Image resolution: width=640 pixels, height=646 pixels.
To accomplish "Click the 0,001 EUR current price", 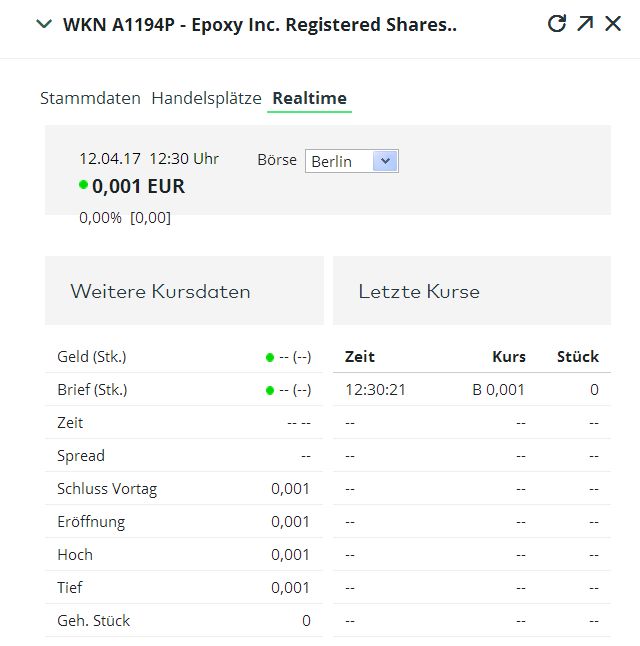I will coord(138,186).
